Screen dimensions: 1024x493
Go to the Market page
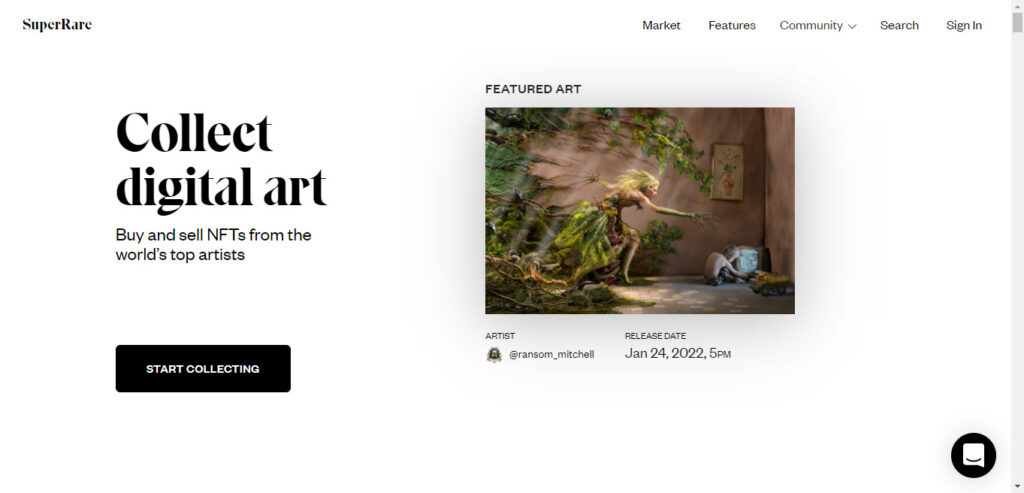[x=661, y=25]
